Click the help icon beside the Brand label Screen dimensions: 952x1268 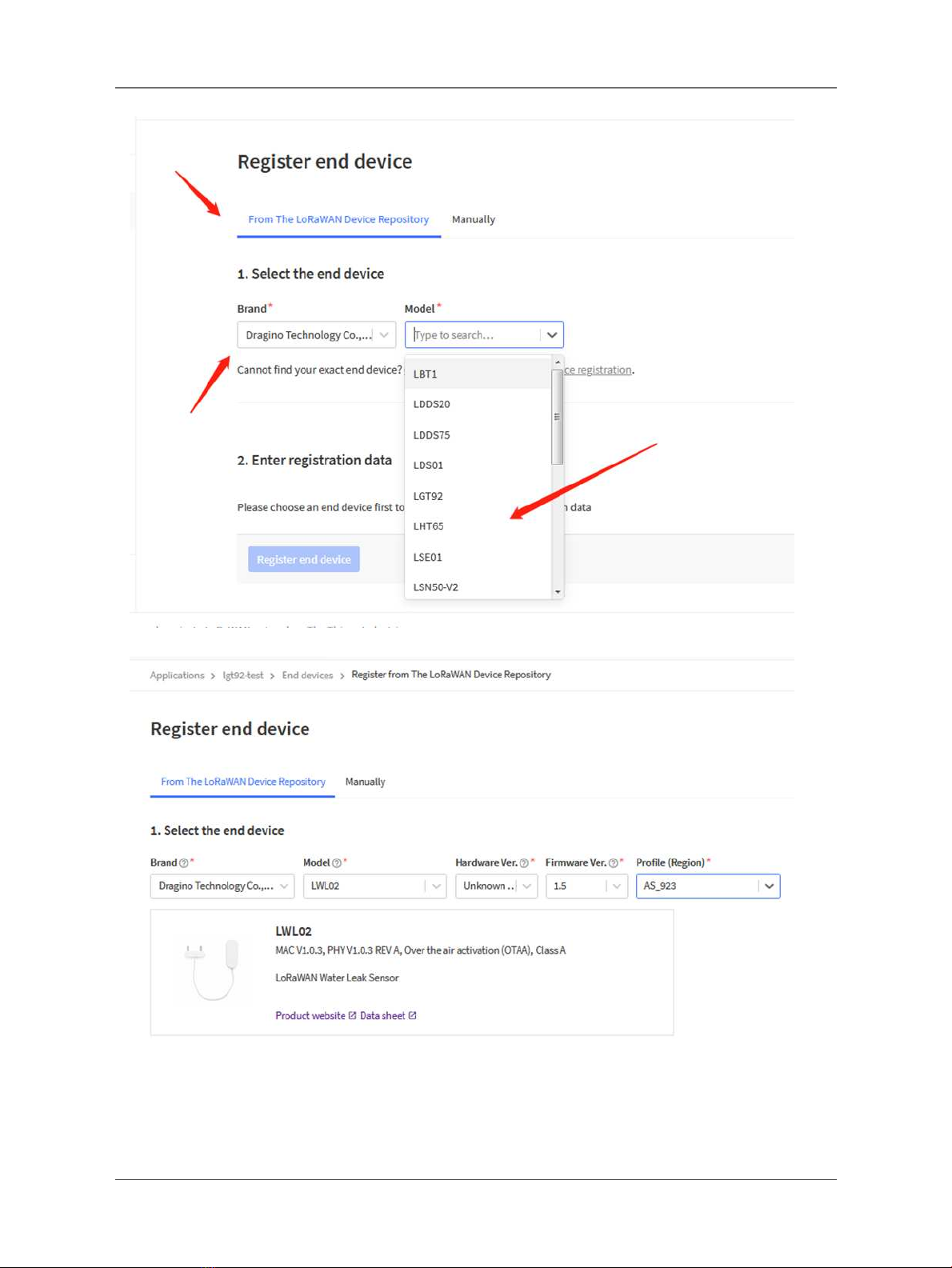click(184, 863)
